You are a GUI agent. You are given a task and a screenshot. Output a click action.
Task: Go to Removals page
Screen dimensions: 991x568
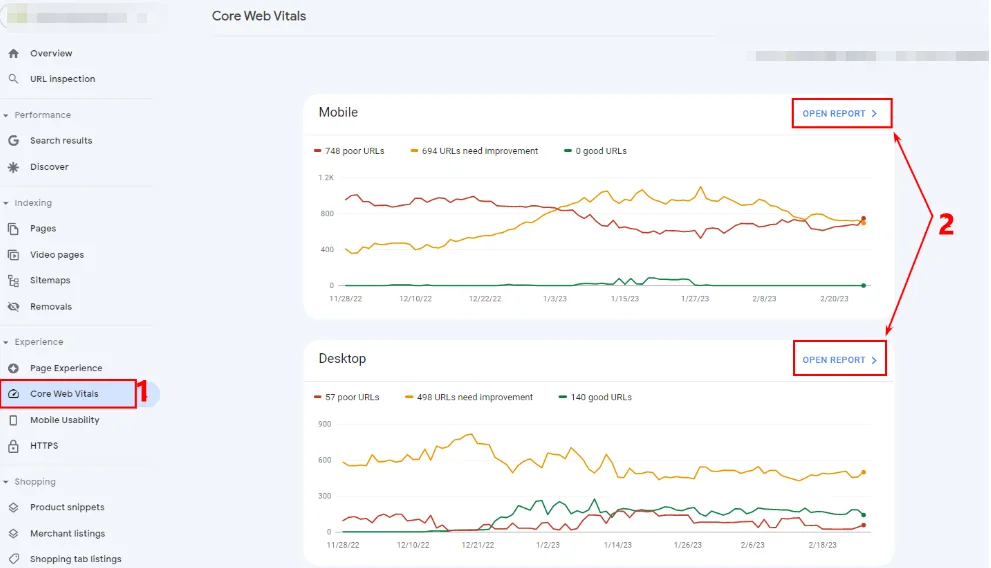51,307
